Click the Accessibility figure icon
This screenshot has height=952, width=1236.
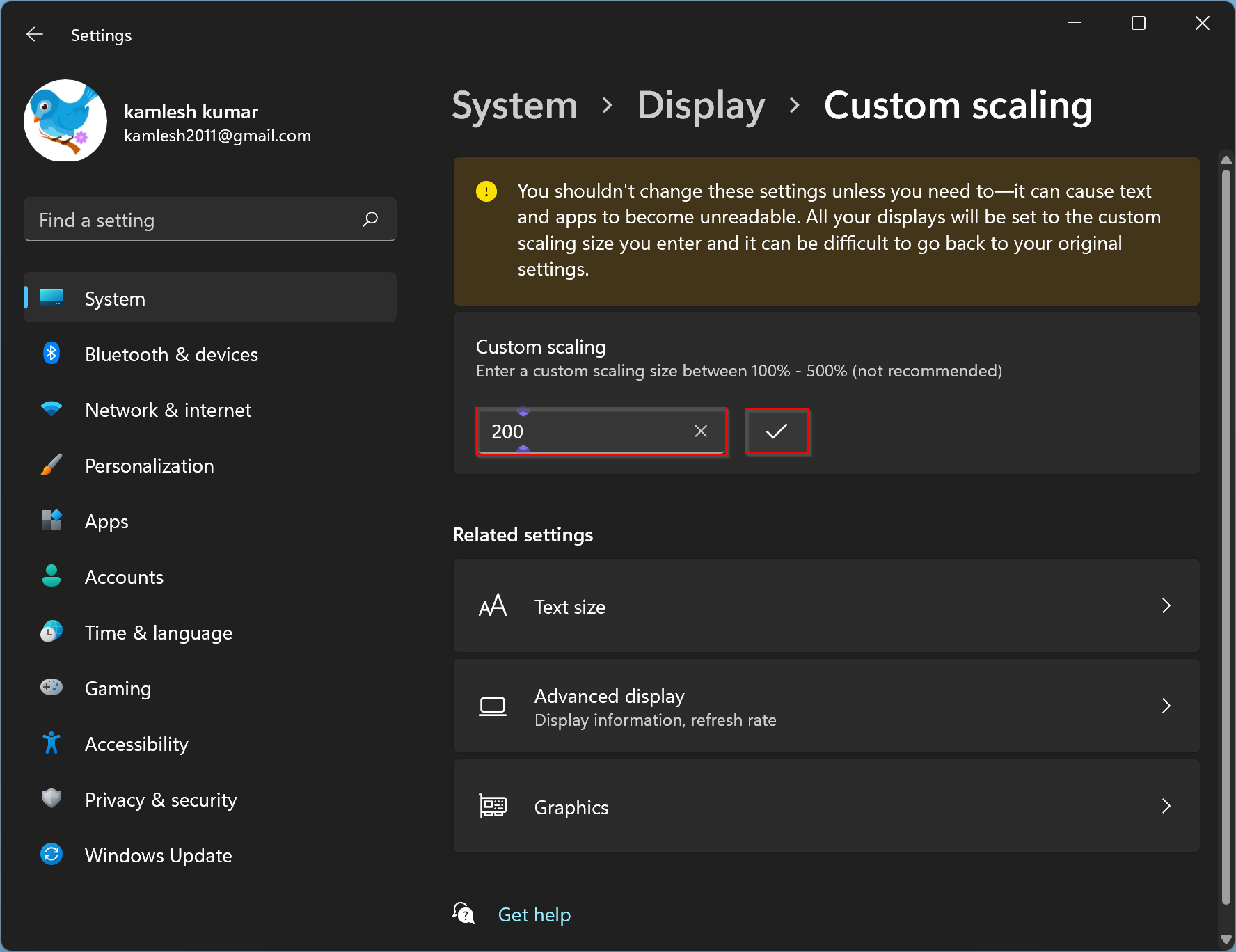pos(51,743)
